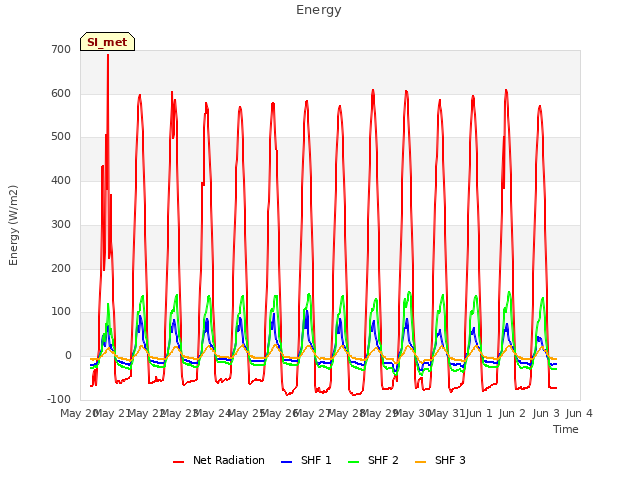This screenshot has width=640, height=480.
Task: Click the 500 y-axis tick label
Action: (61, 137)
